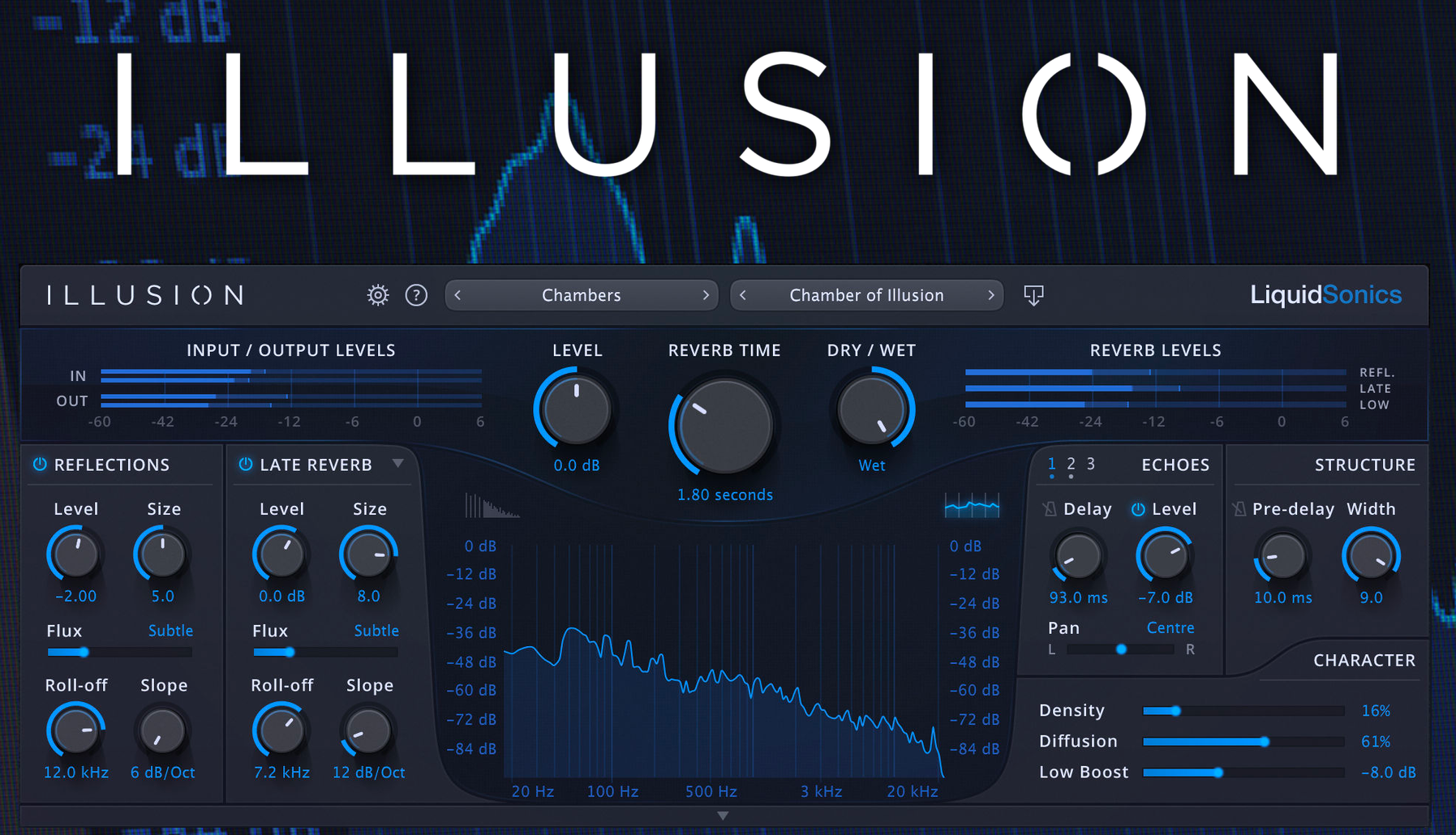Viewport: 1456px width, 835px height.
Task: Click the Late Reverb Size knob
Action: (368, 555)
